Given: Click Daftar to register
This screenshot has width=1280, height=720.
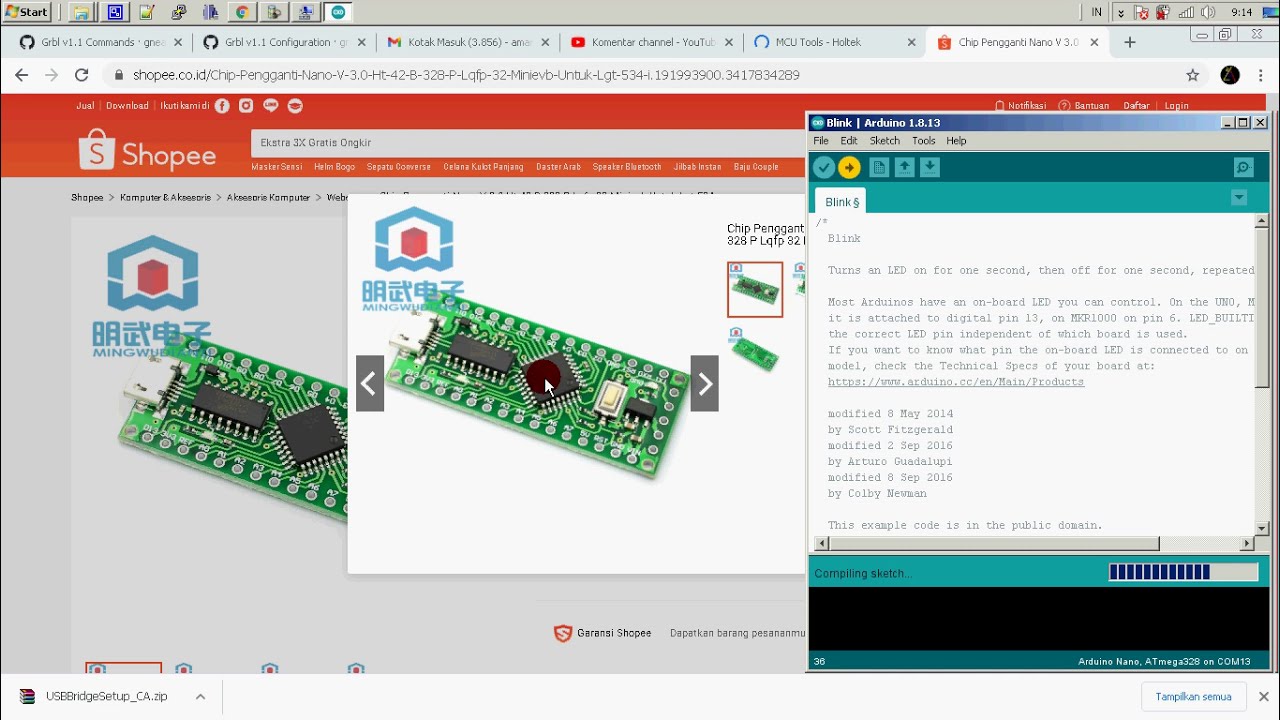Looking at the screenshot, I should click(1136, 106).
